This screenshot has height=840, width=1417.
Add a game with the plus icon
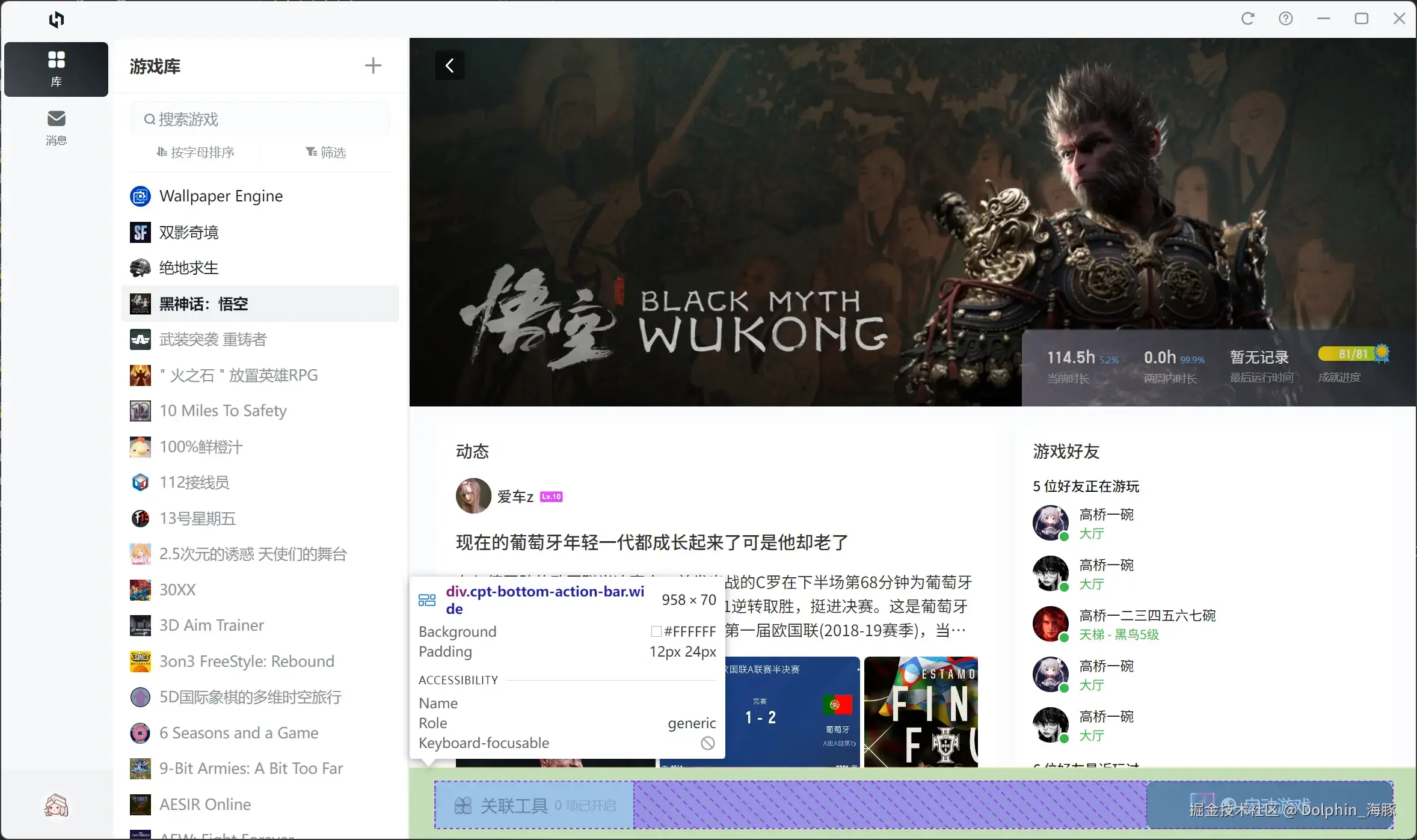tap(372, 65)
